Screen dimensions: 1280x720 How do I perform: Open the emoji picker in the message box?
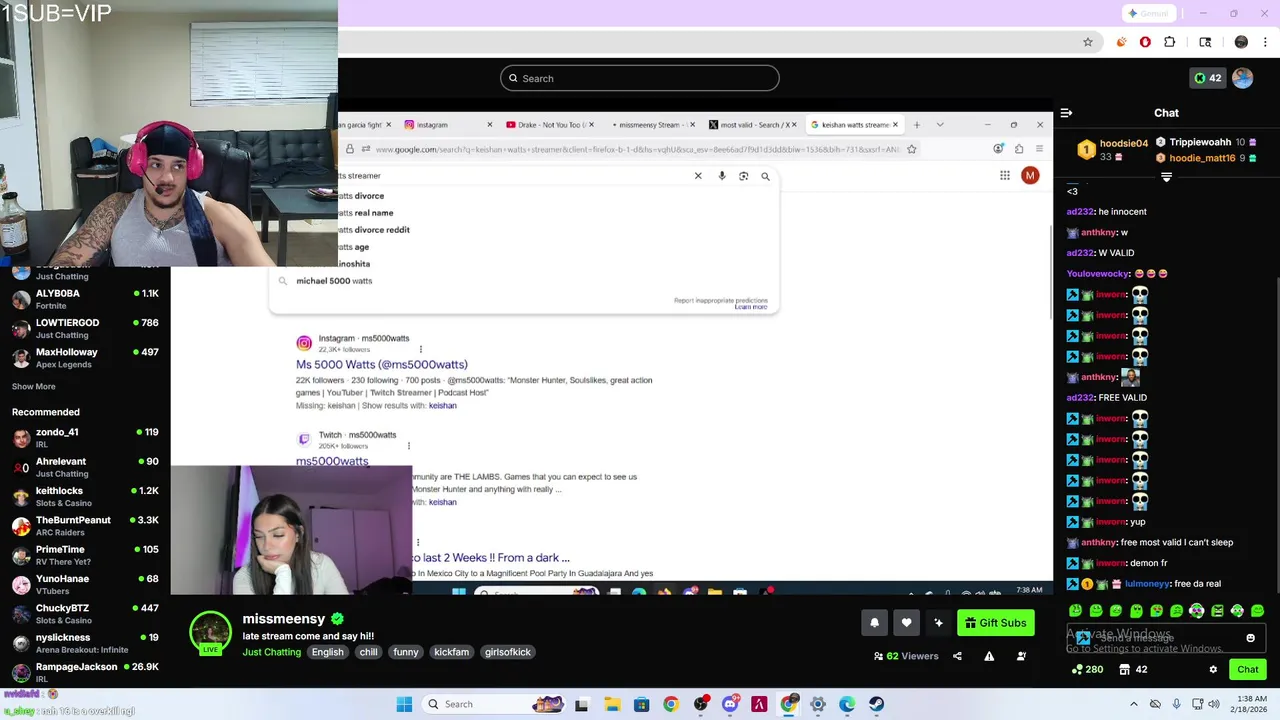(1250, 638)
